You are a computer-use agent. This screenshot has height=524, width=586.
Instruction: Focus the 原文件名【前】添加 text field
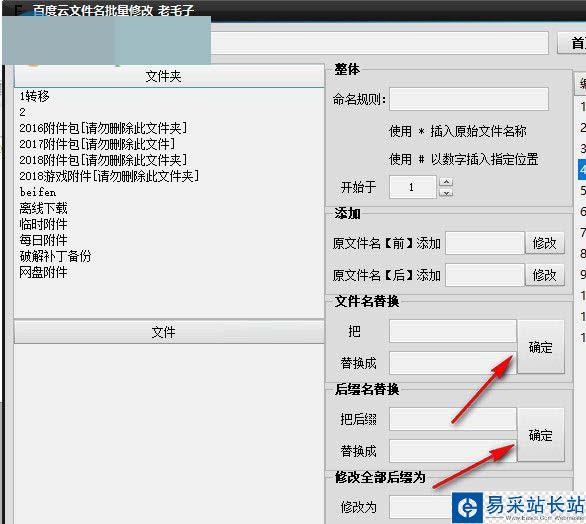485,243
